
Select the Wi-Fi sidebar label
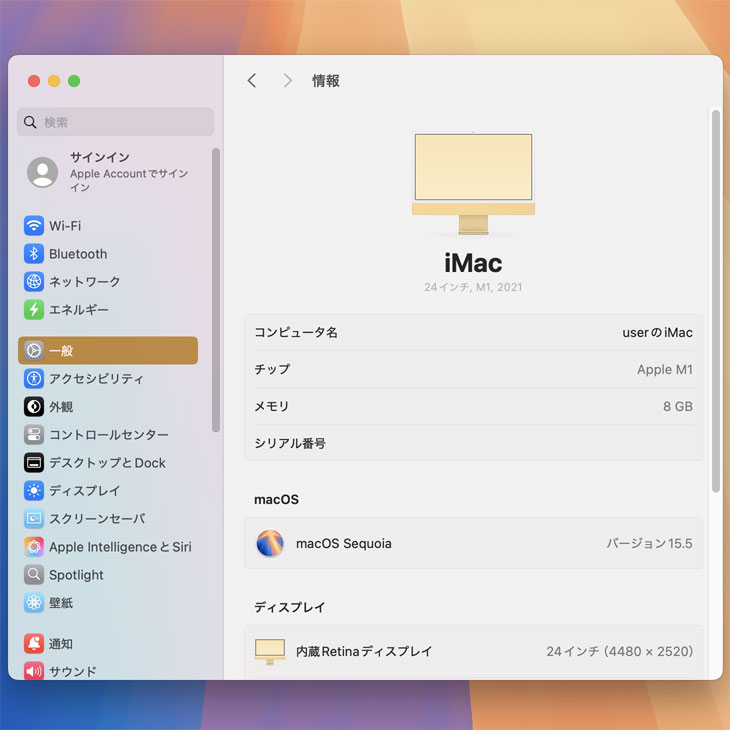(x=65, y=226)
